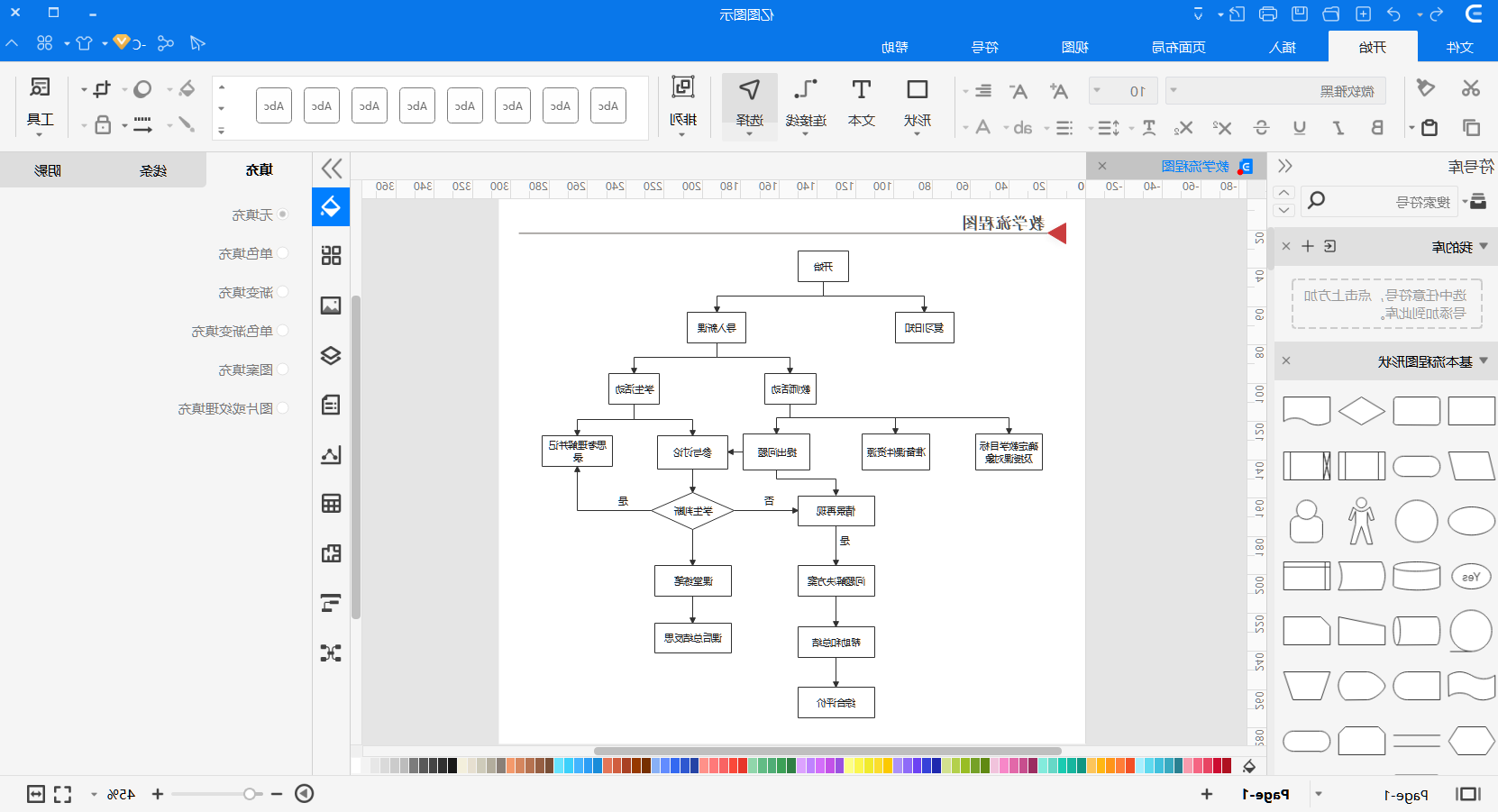Screen dimensions: 1498x812
Task: Add a library with My Library plus
Action: coord(1308,246)
